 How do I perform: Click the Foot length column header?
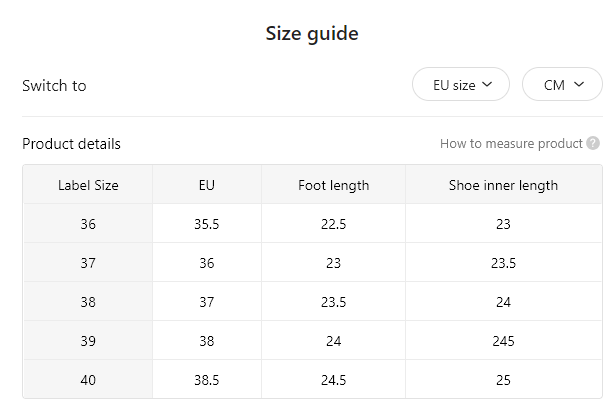coord(333,185)
